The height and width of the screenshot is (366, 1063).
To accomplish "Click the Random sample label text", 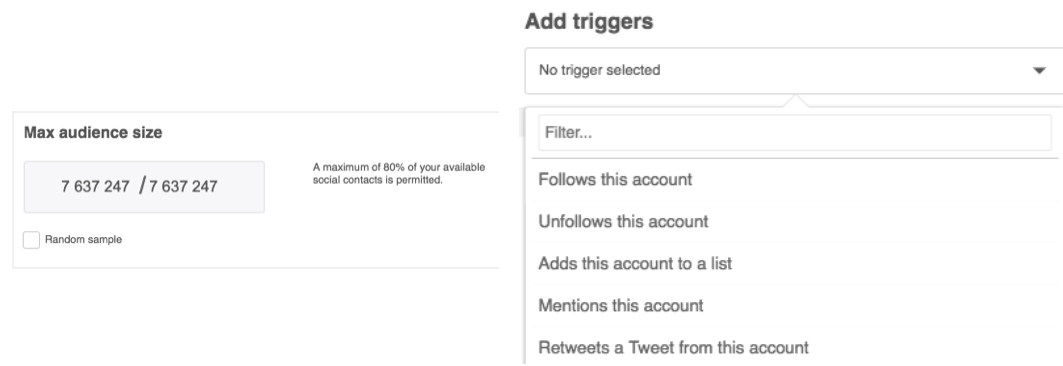I will 83,239.
